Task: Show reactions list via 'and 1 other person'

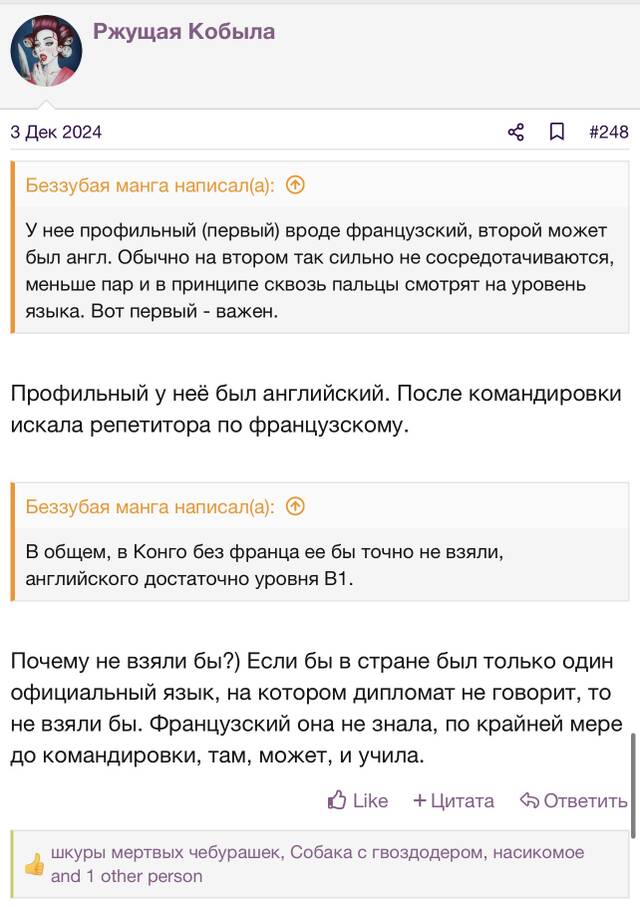Action: tap(127, 876)
